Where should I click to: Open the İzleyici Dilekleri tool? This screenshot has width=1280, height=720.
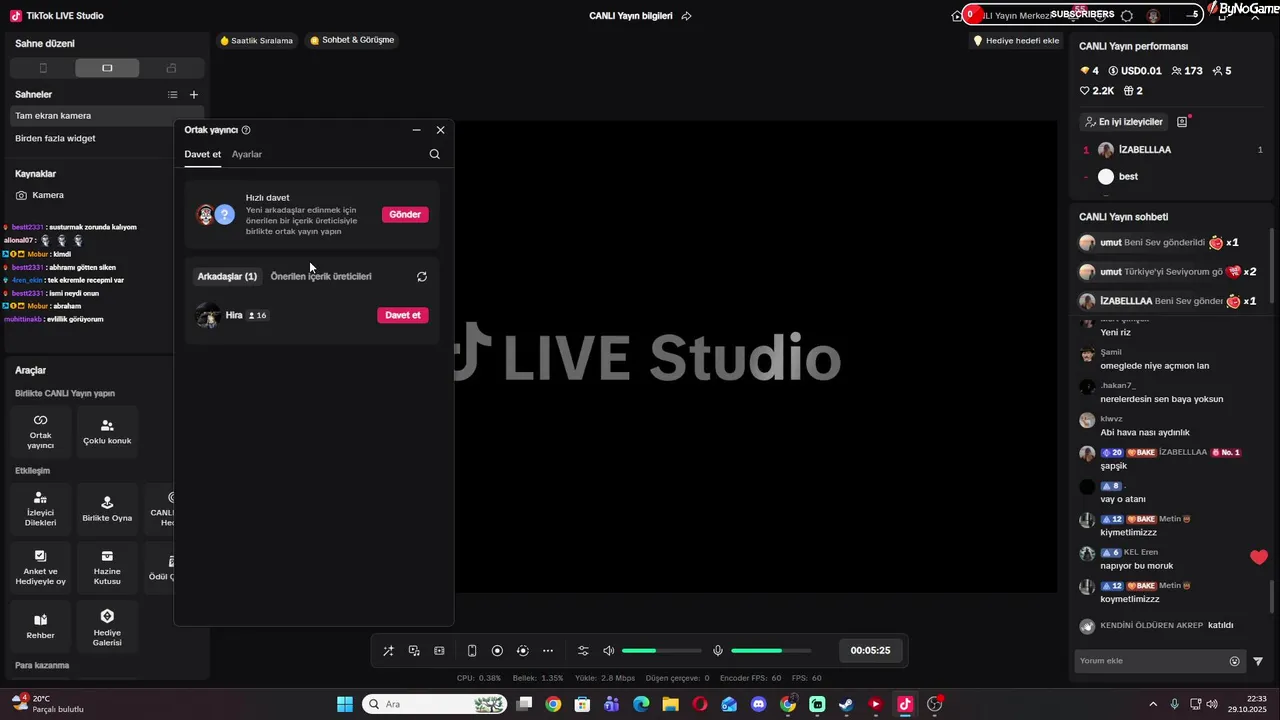41,510
